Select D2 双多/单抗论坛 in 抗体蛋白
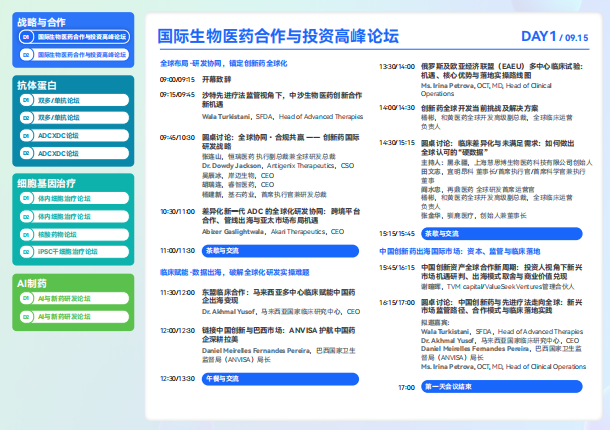Viewport: 610px width, 430px height. coord(74,118)
